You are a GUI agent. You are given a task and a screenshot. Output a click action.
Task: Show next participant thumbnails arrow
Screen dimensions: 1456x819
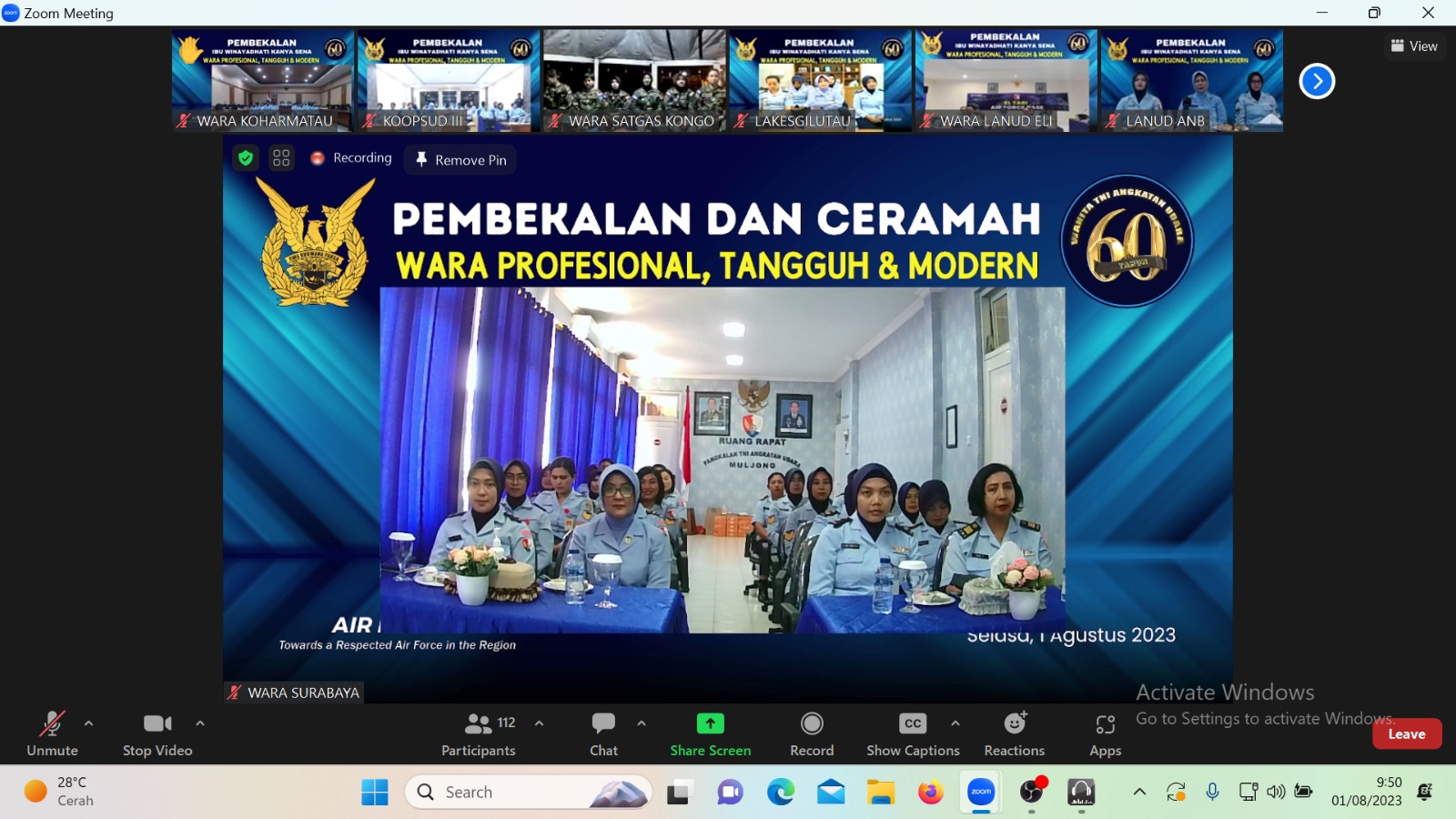[x=1317, y=81]
